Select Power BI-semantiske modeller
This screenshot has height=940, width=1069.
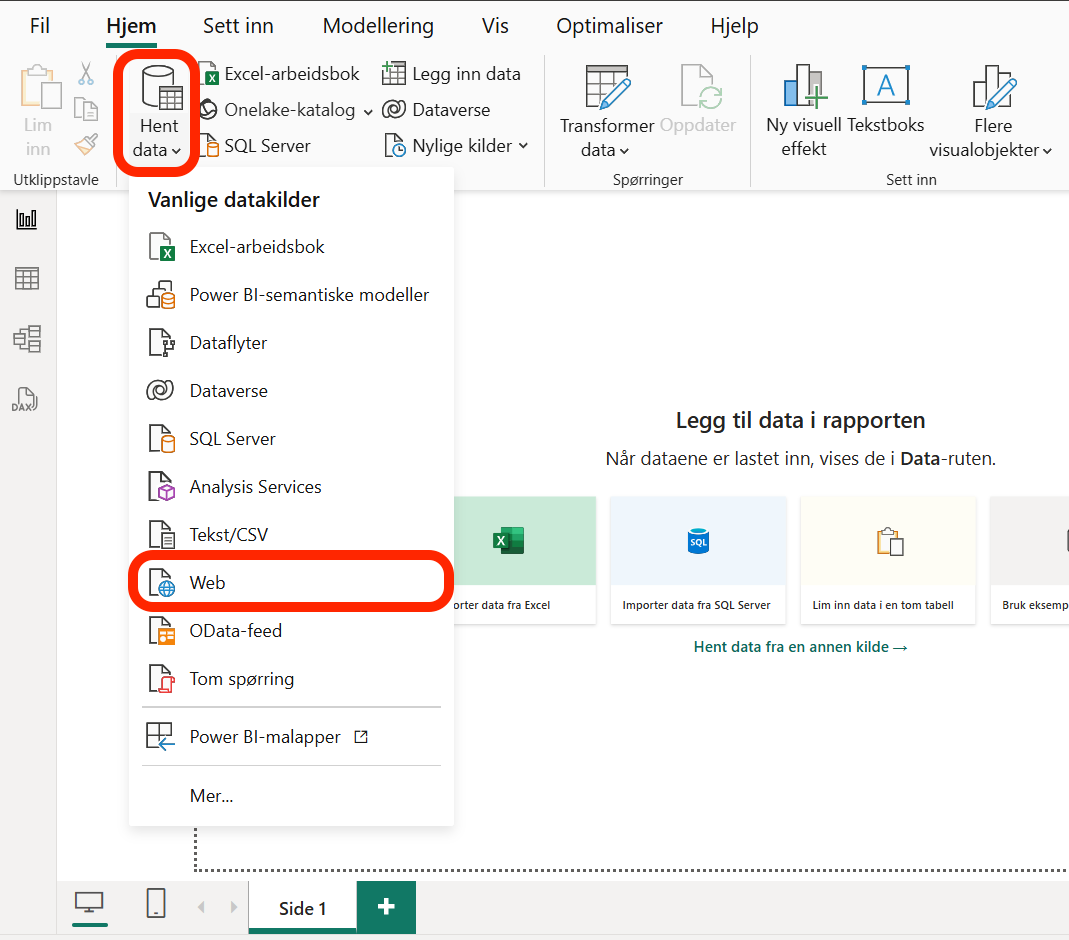[x=291, y=294]
